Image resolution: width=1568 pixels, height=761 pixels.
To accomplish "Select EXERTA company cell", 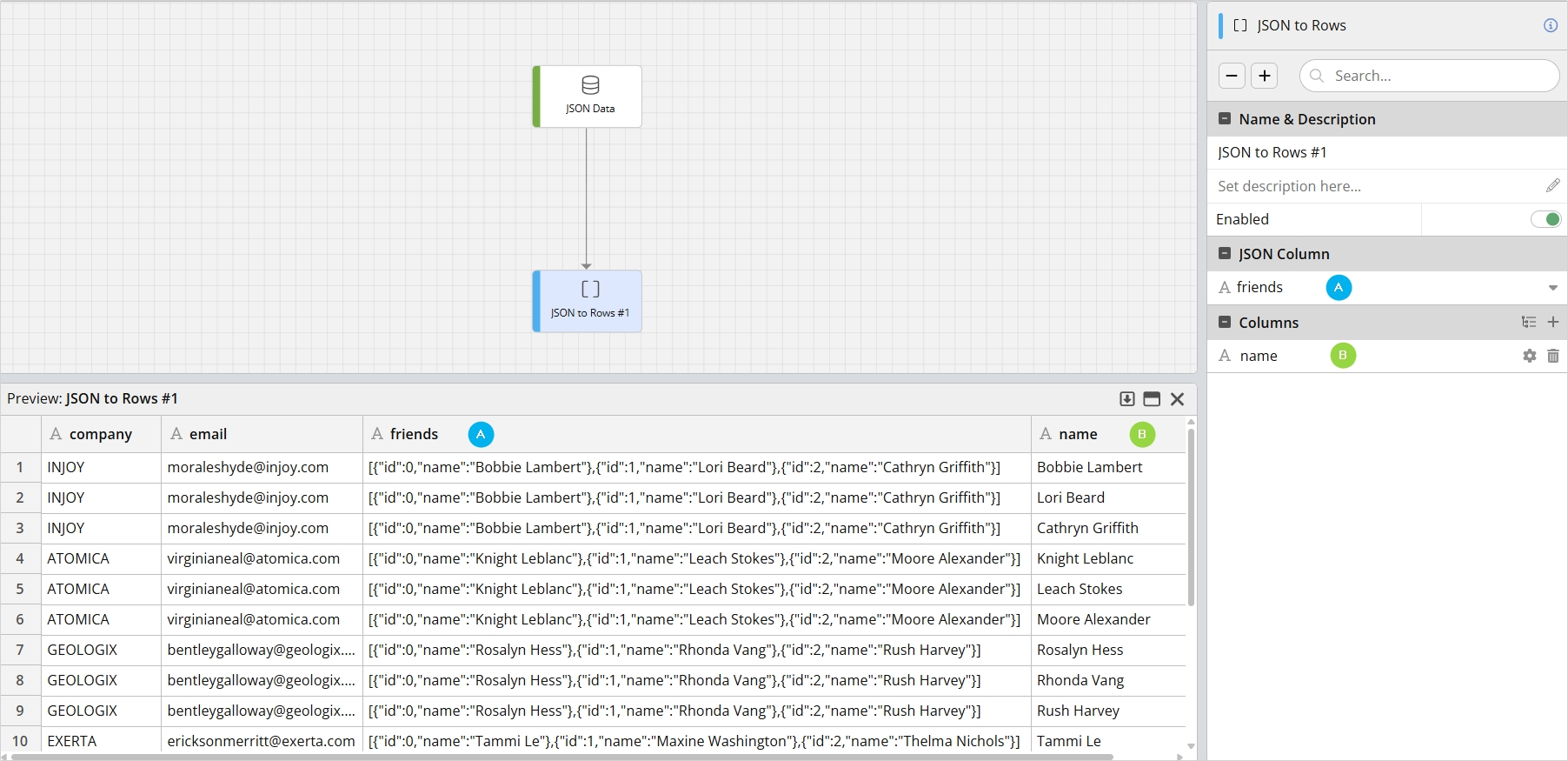I will pos(101,741).
